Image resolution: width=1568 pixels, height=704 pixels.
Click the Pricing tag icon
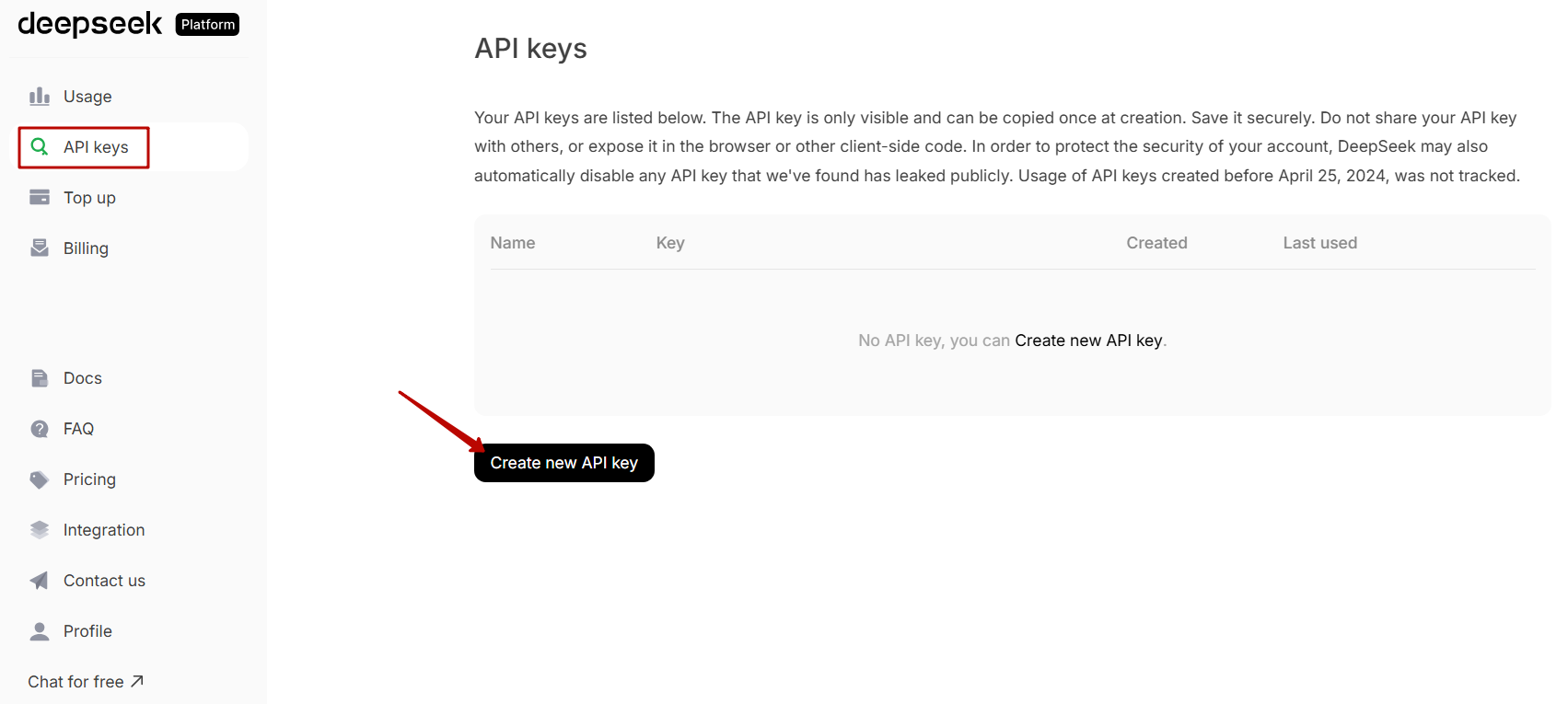(x=40, y=479)
